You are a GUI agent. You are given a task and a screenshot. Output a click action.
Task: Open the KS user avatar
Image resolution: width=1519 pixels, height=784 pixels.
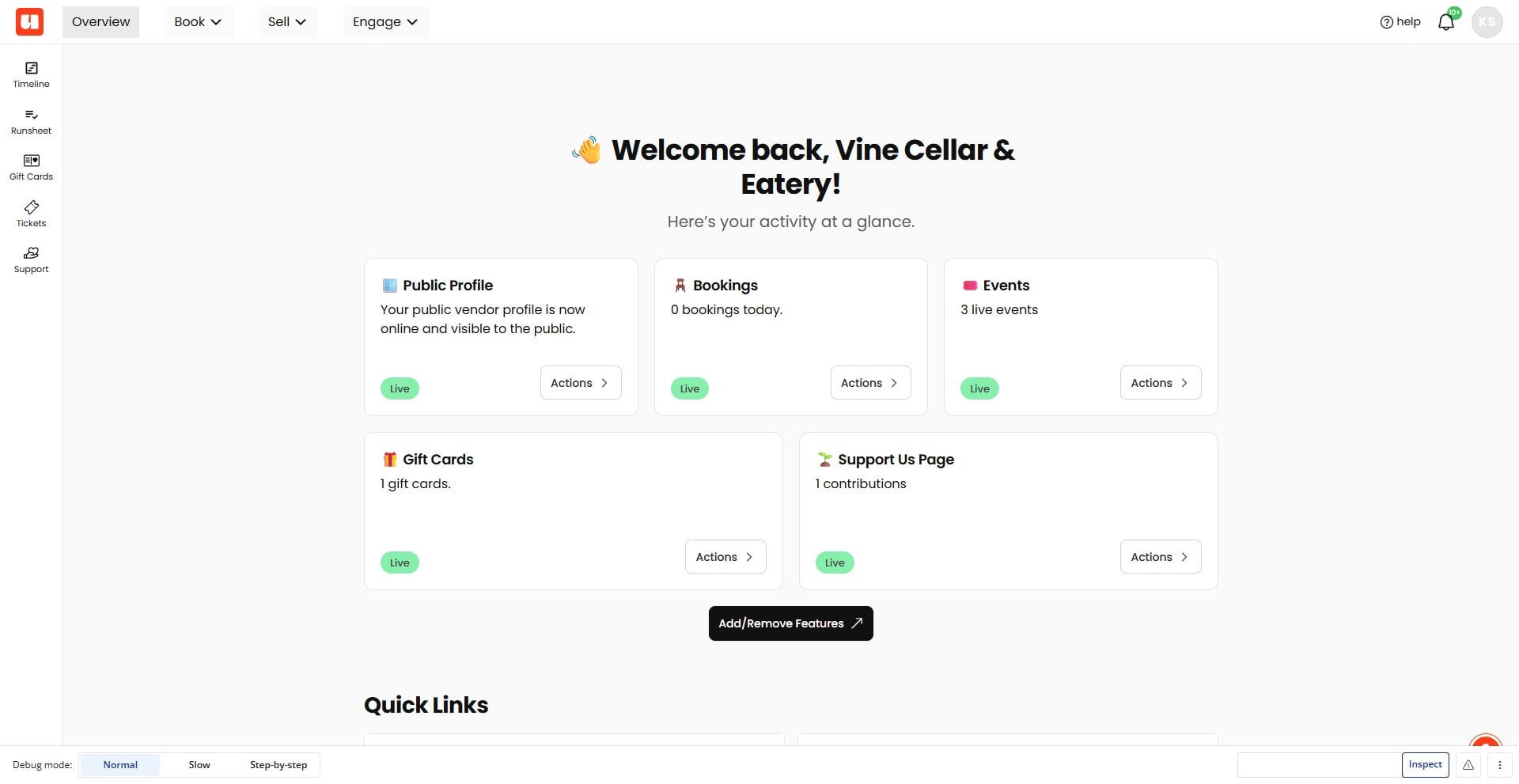click(x=1487, y=21)
